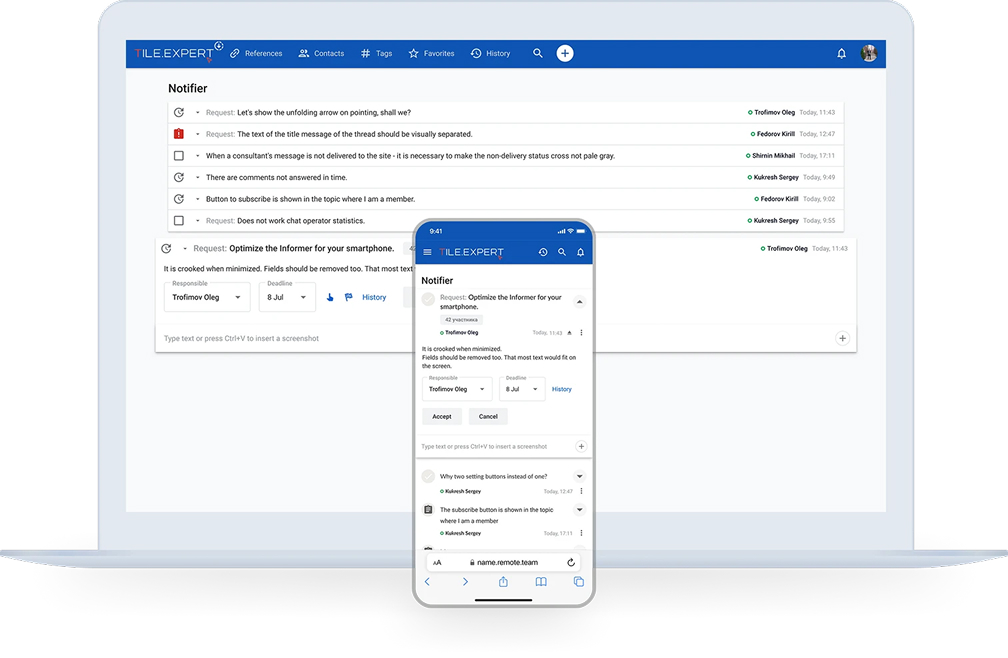
Task: Open References in the top navigation
Action: pyautogui.click(x=256, y=53)
